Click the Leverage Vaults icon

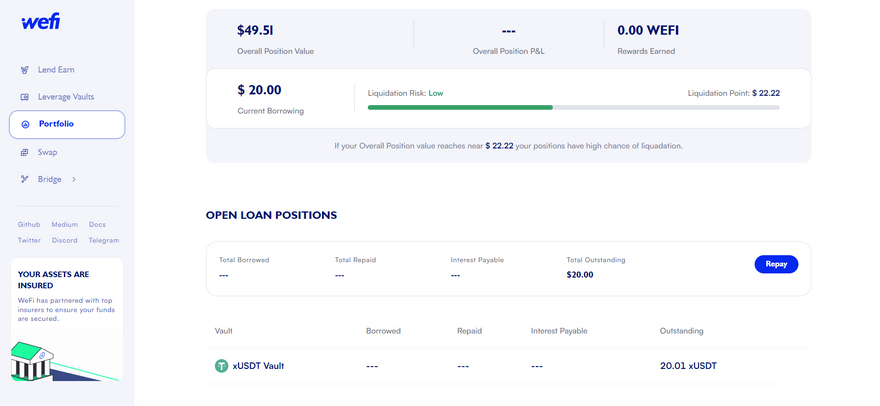25,97
